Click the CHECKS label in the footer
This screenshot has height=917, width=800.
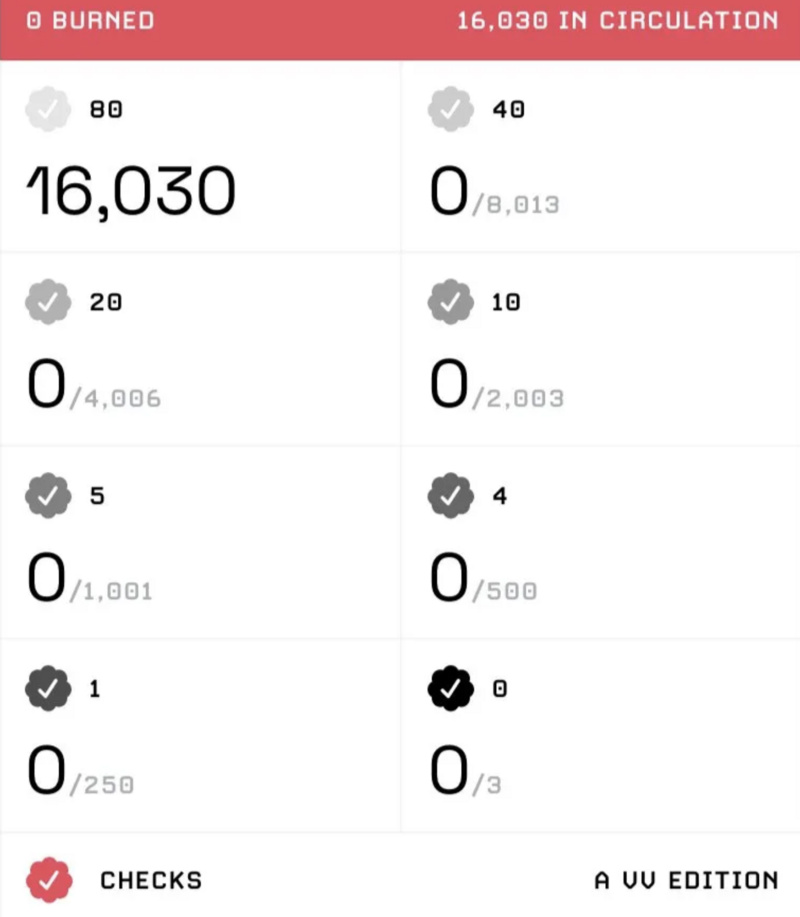click(150, 880)
